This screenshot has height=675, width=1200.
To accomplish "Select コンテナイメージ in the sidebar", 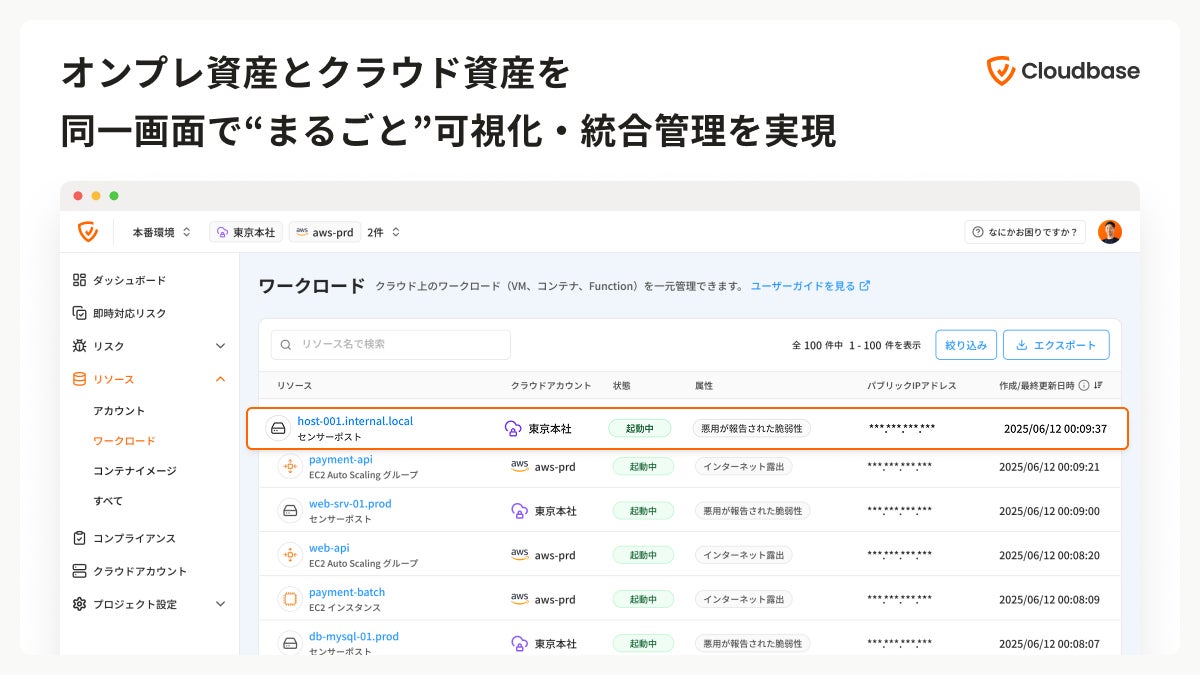I will click(135, 471).
